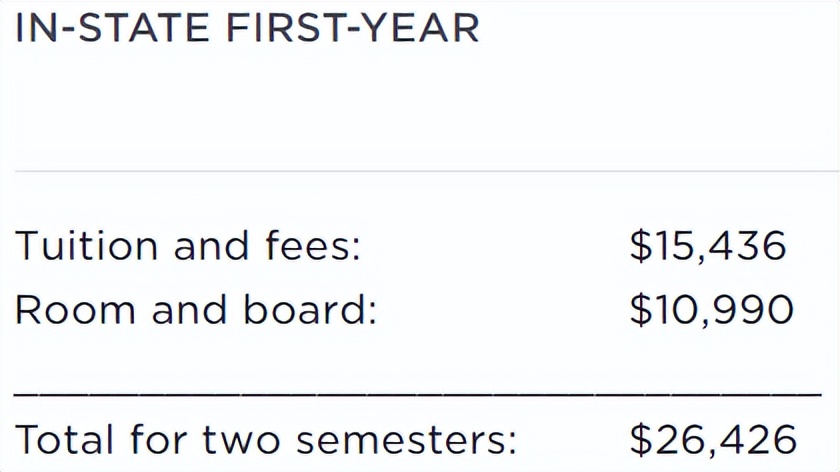The width and height of the screenshot is (840, 472).
Task: Click the word Room
Action: point(74,311)
